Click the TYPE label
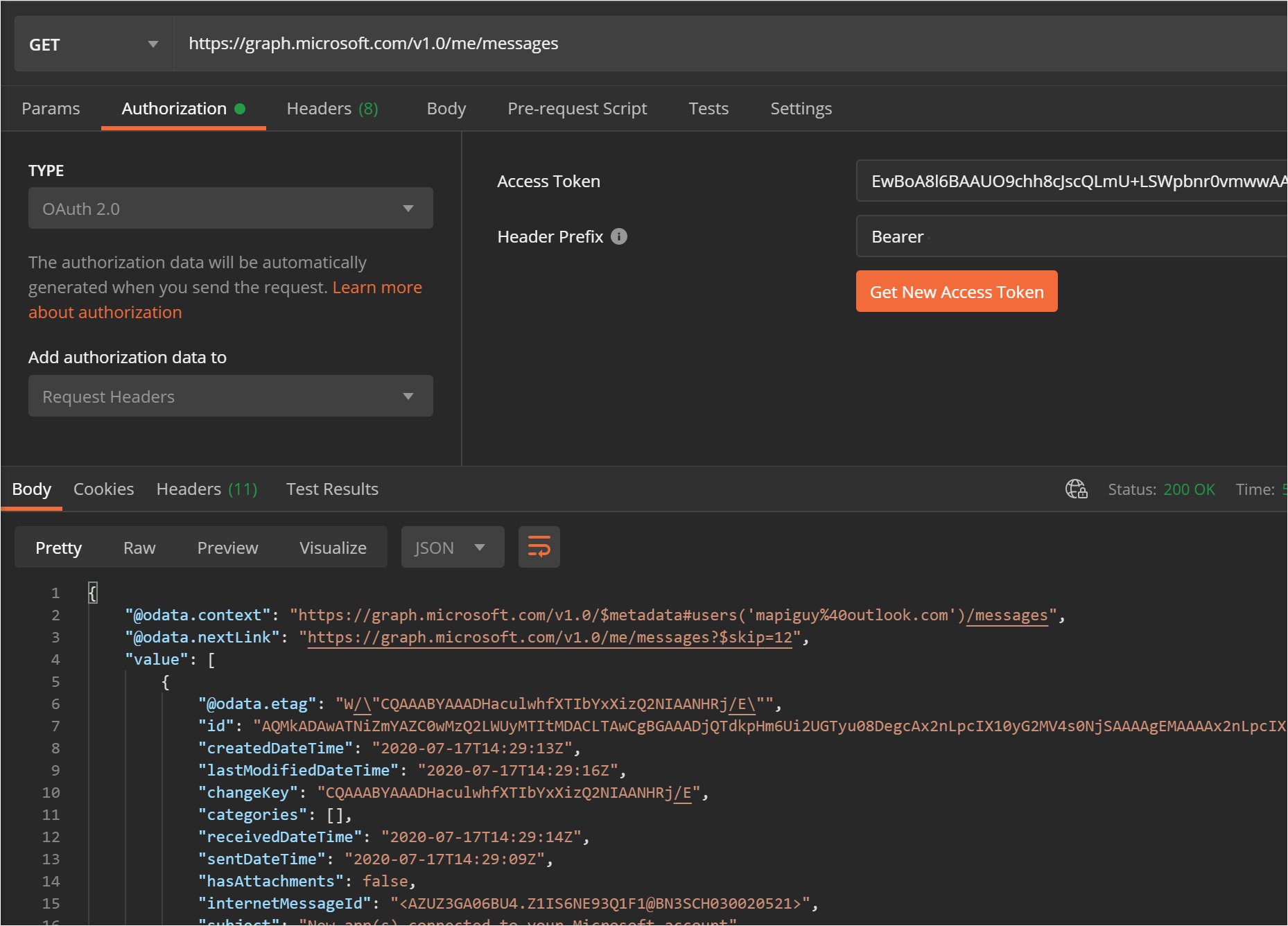The width and height of the screenshot is (1288, 926). pos(46,171)
